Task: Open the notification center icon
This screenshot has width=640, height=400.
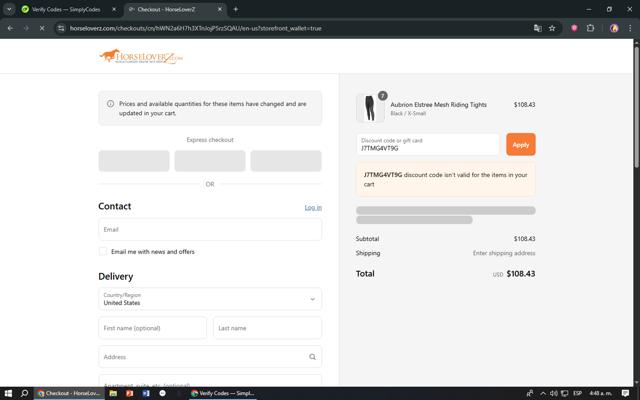Action: [x=625, y=393]
